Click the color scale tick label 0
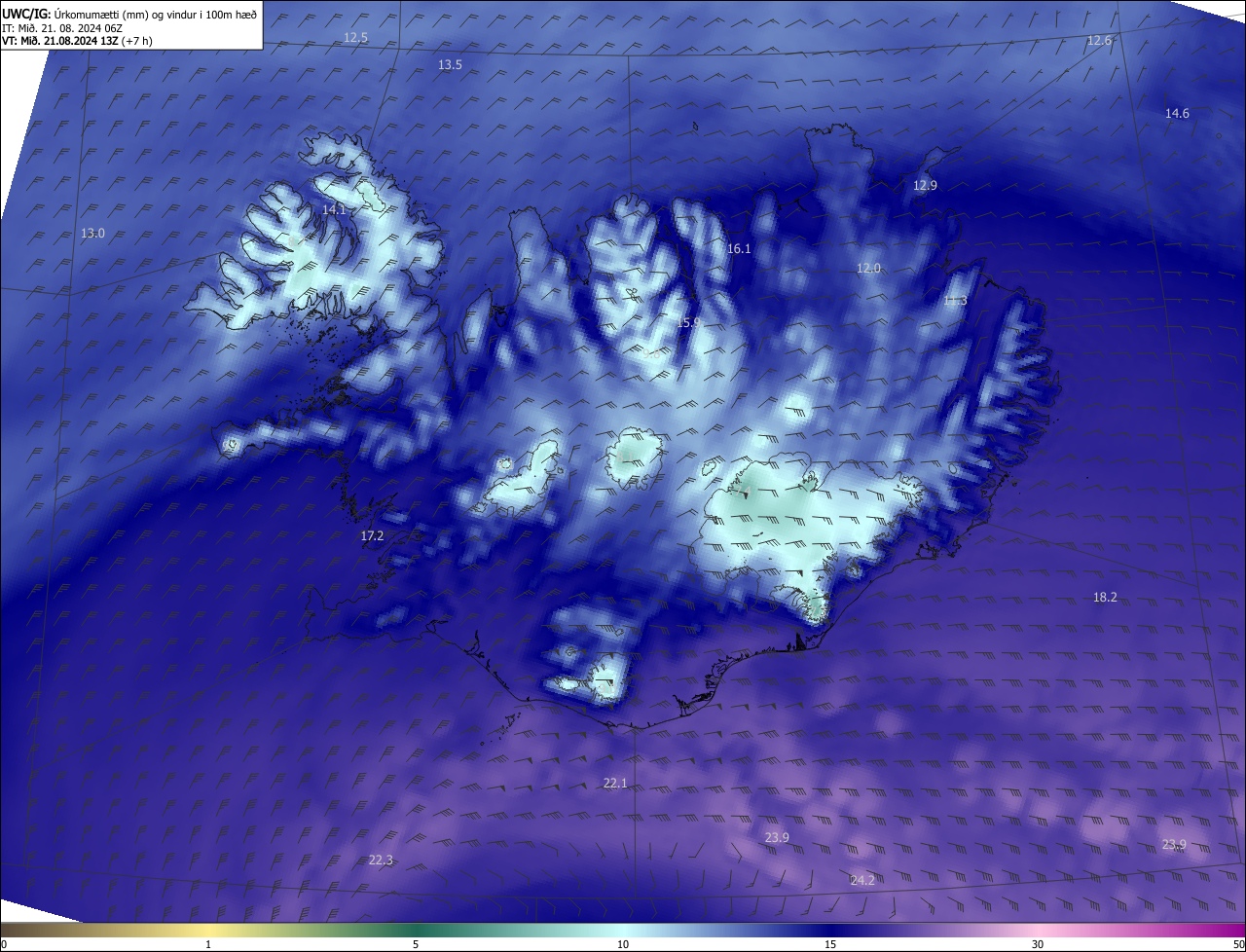The height and width of the screenshot is (952, 1246). click(x=4, y=945)
